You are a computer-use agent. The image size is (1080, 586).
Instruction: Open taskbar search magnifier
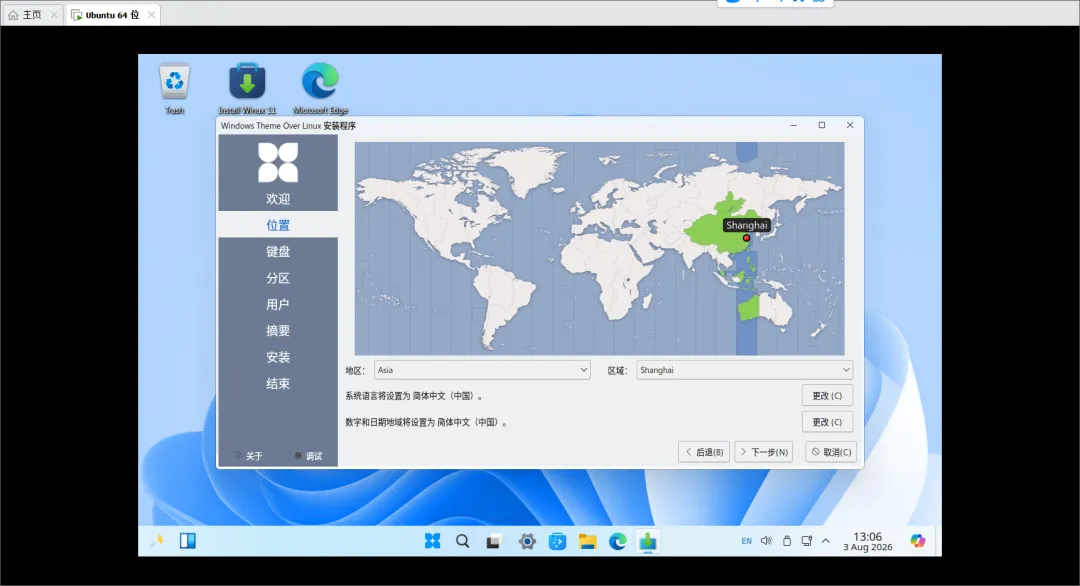pyautogui.click(x=463, y=541)
